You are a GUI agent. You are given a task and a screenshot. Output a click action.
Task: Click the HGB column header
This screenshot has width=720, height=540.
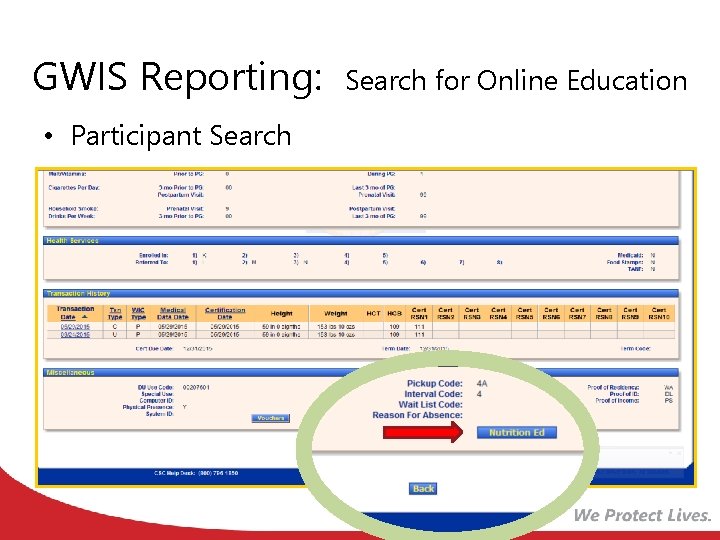point(394,314)
